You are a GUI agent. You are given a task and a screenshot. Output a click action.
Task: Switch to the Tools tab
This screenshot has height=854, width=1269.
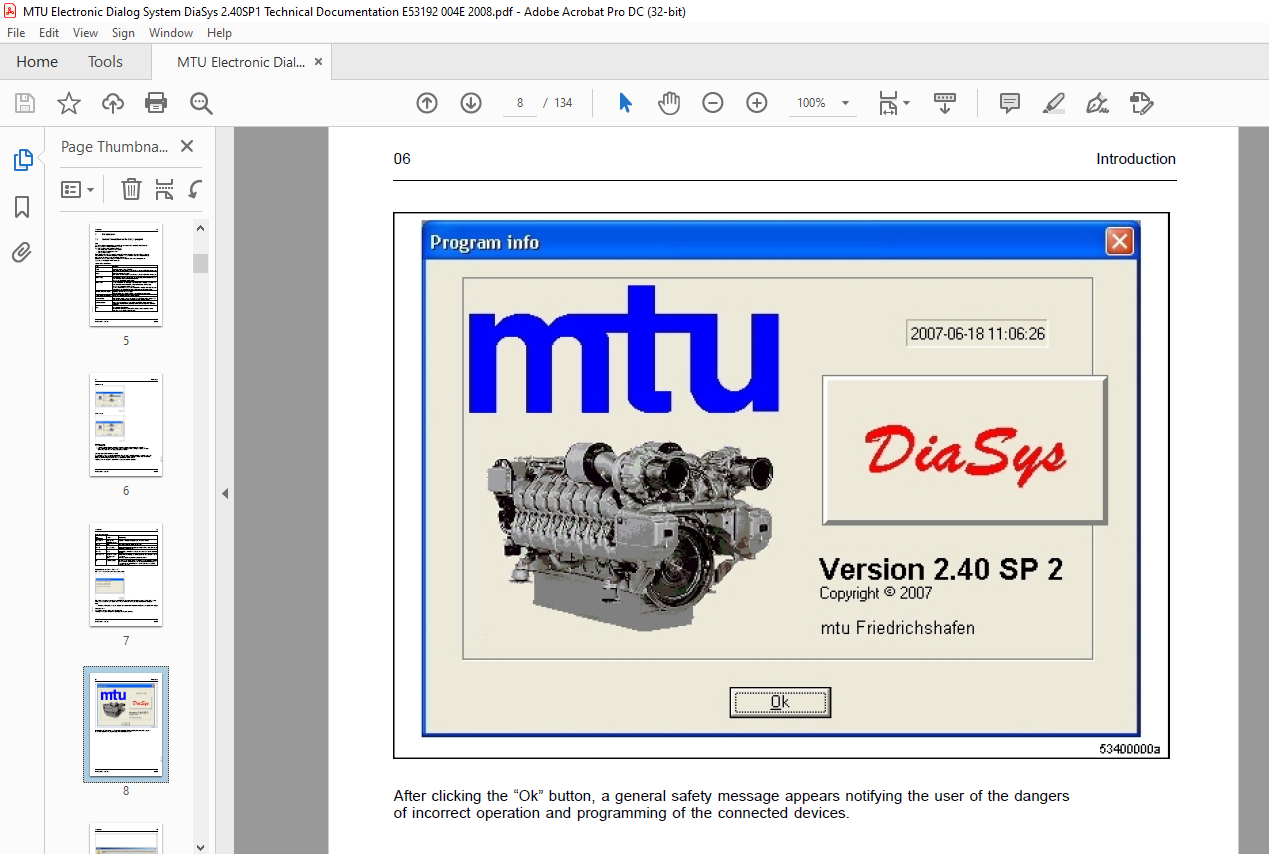(105, 62)
